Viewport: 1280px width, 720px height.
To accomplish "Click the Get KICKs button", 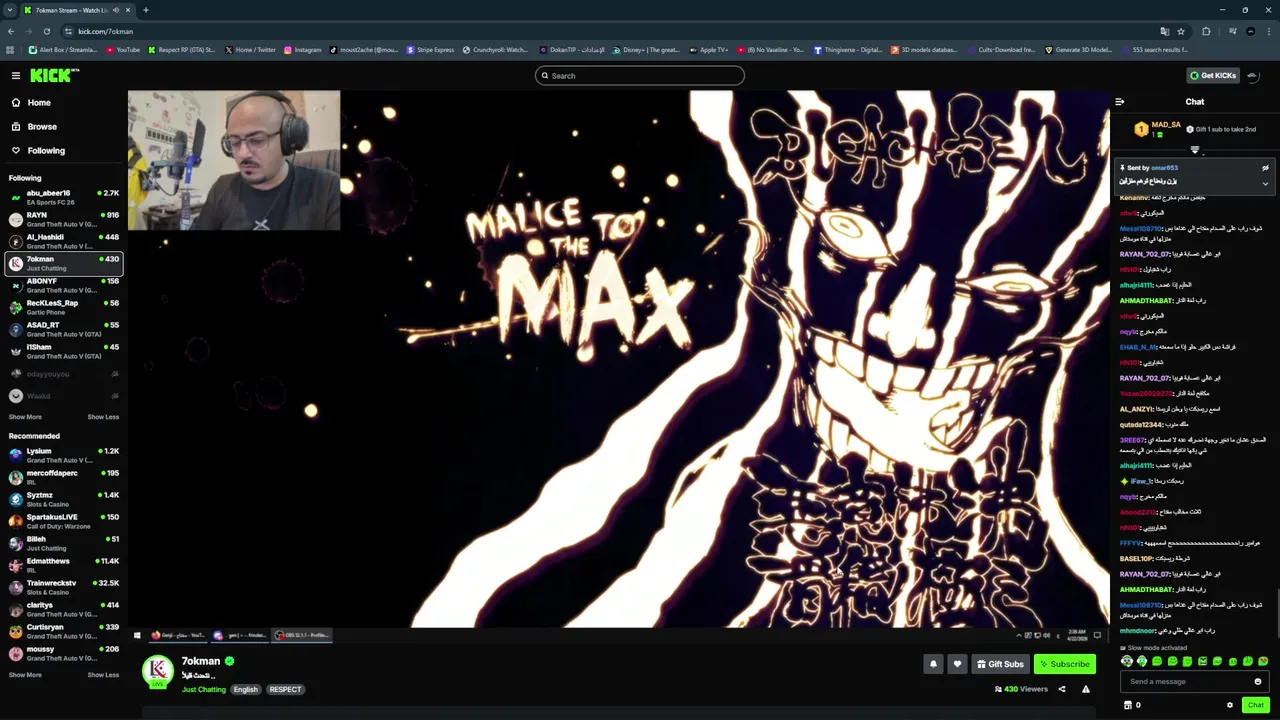I will [x=1212, y=75].
